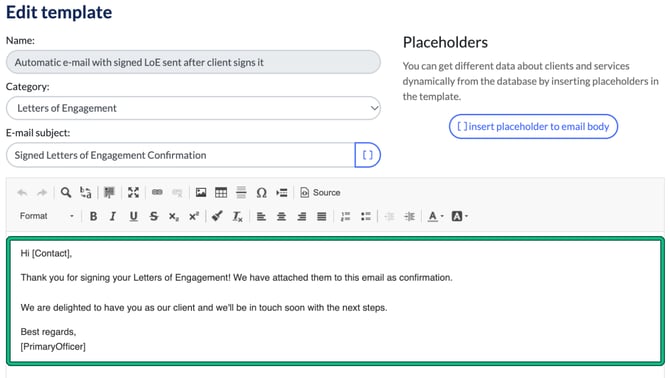Viewport: 670px width, 378px height.
Task: Remove the link with the Unlink icon
Action: click(177, 193)
